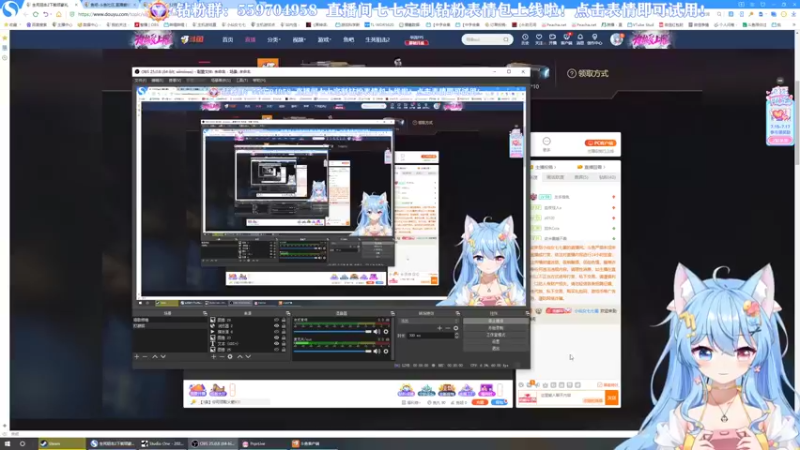
Task: Open source properties gear in Sources panel
Action: (230, 357)
